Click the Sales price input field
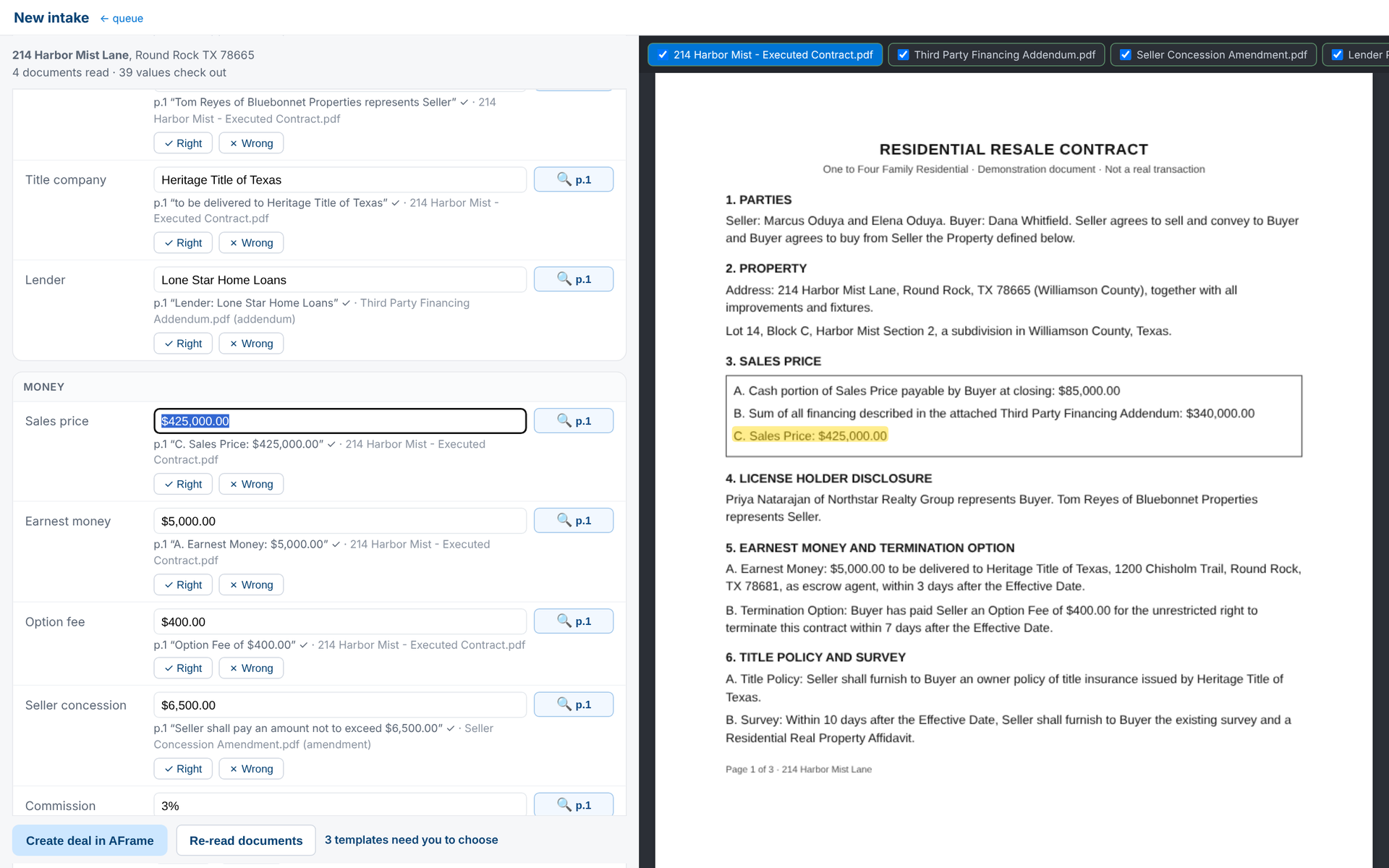Image resolution: width=1389 pixels, height=868 pixels. (340, 421)
